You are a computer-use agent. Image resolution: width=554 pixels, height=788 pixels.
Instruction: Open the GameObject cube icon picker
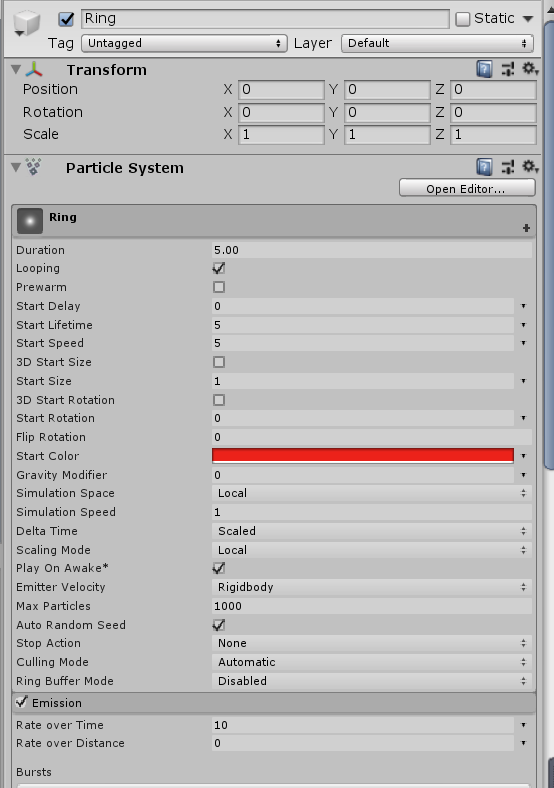[27, 24]
